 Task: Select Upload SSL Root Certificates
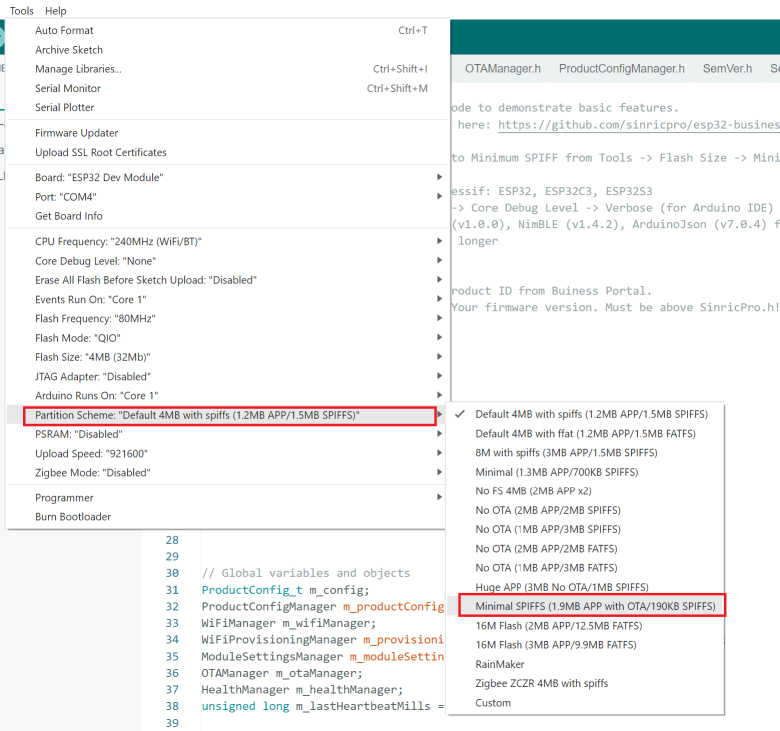(x=227, y=152)
